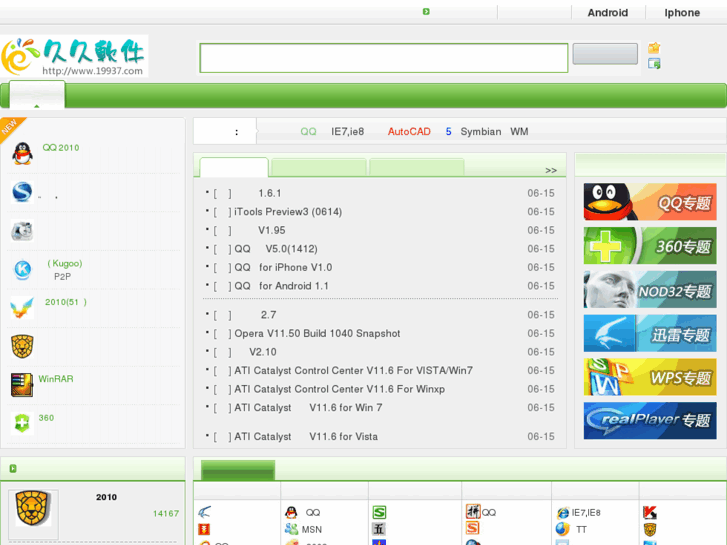Open ATI Catalyst Control Center For VISTA/Win7
The width and height of the screenshot is (727, 545).
pos(353,371)
